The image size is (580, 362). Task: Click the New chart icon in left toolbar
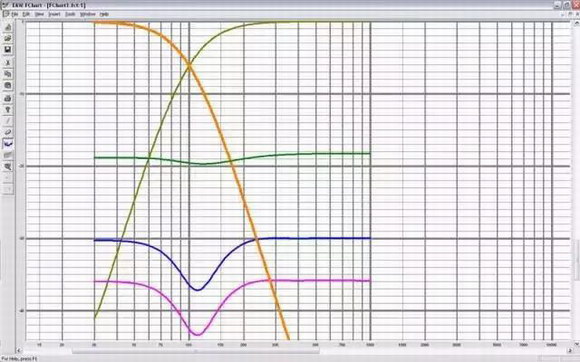tap(8, 27)
